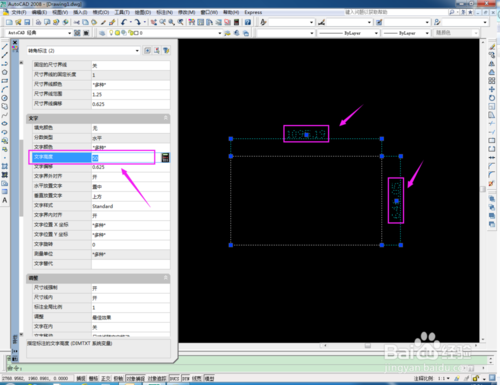Click the help search input box
Image resolution: width=500 pixels, height=385 pixels.
397,12
